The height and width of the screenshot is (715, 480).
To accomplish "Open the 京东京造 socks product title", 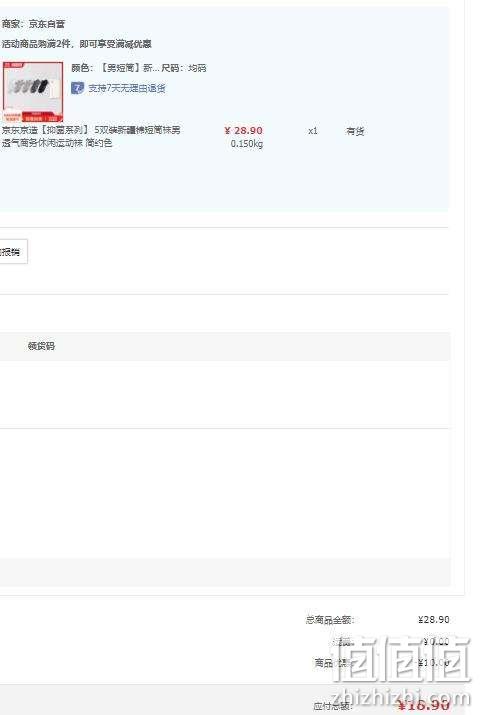I will (x=91, y=136).
